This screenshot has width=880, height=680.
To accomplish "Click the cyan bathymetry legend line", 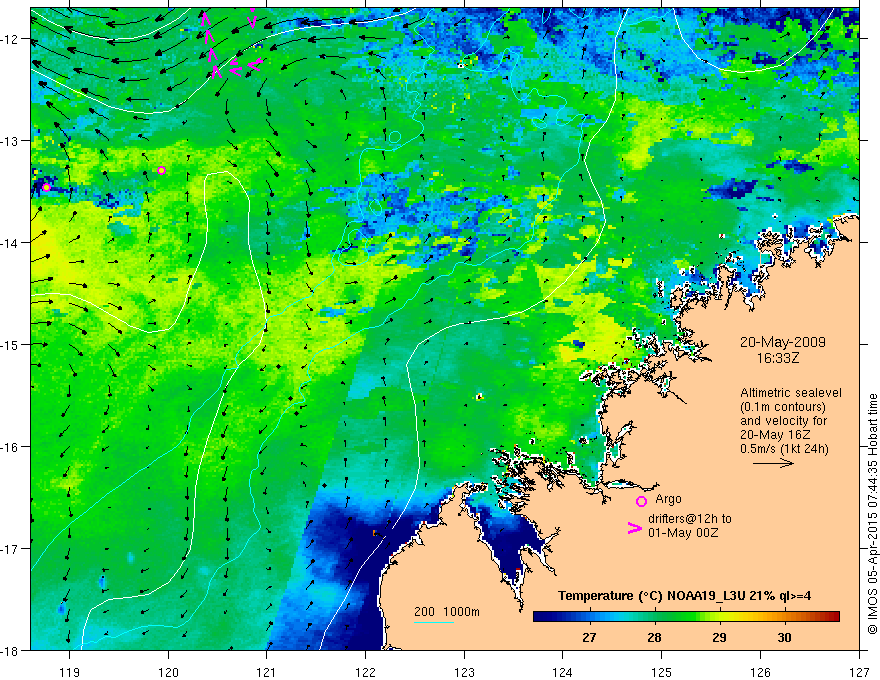I will click(x=433, y=622).
